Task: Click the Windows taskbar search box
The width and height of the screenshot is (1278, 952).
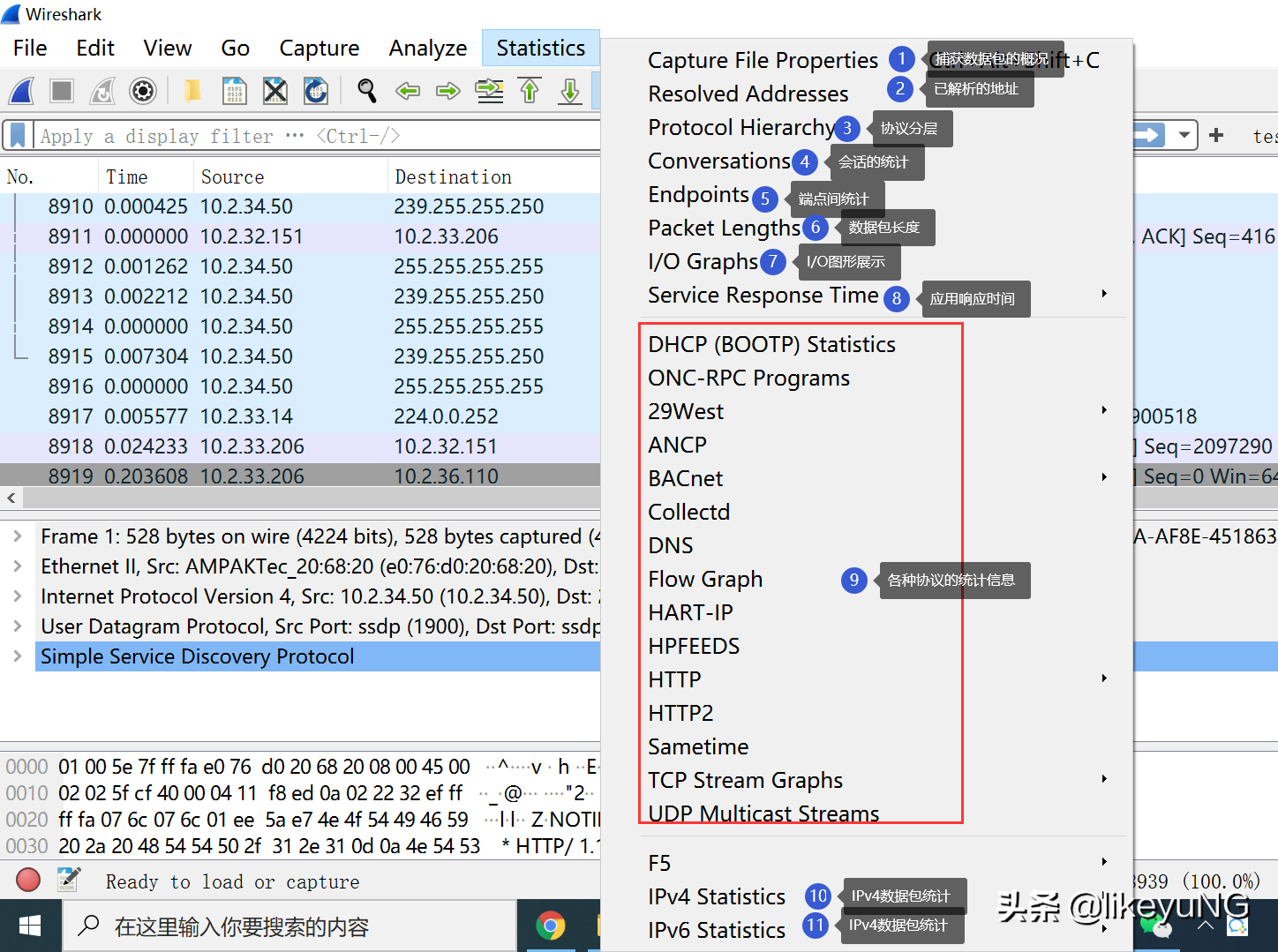Action: [289, 926]
